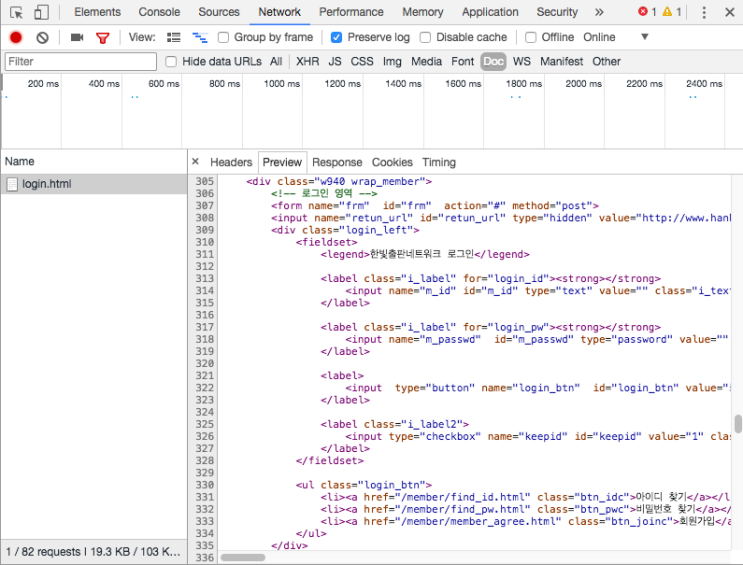Image resolution: width=743 pixels, height=565 pixels.
Task: Open the Performance tab
Action: tap(351, 12)
